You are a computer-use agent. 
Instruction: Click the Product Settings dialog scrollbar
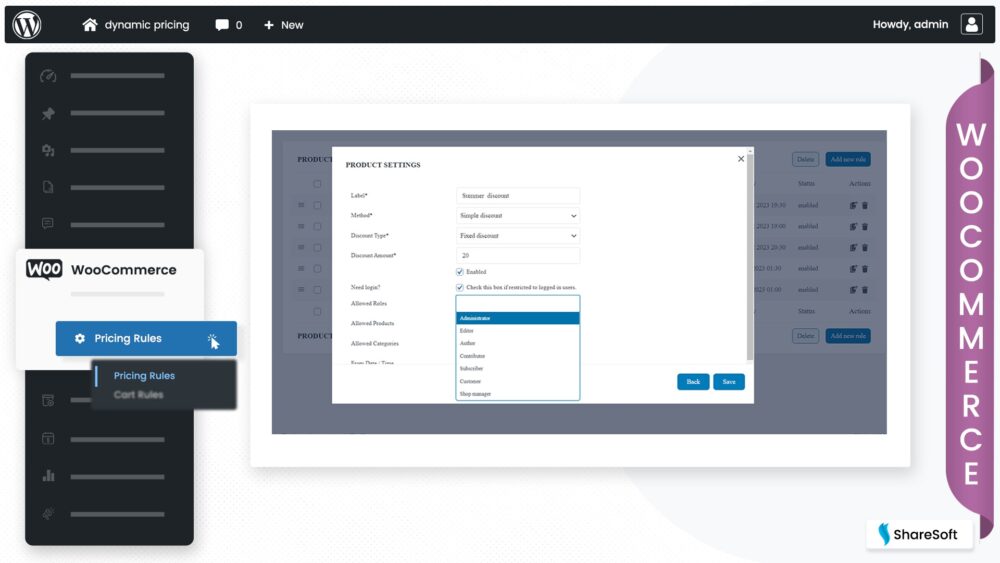(x=750, y=255)
